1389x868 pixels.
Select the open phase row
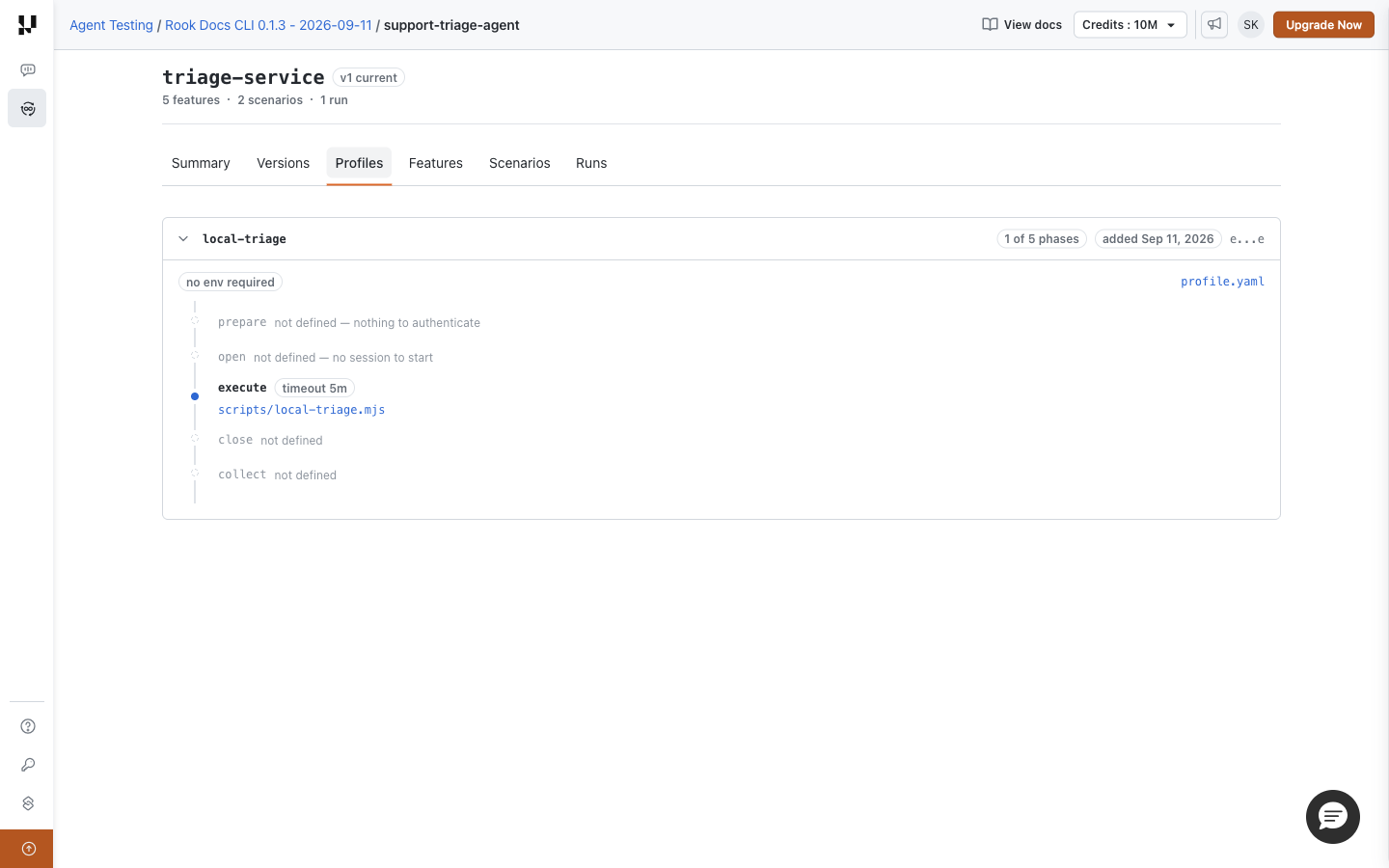pos(326,358)
